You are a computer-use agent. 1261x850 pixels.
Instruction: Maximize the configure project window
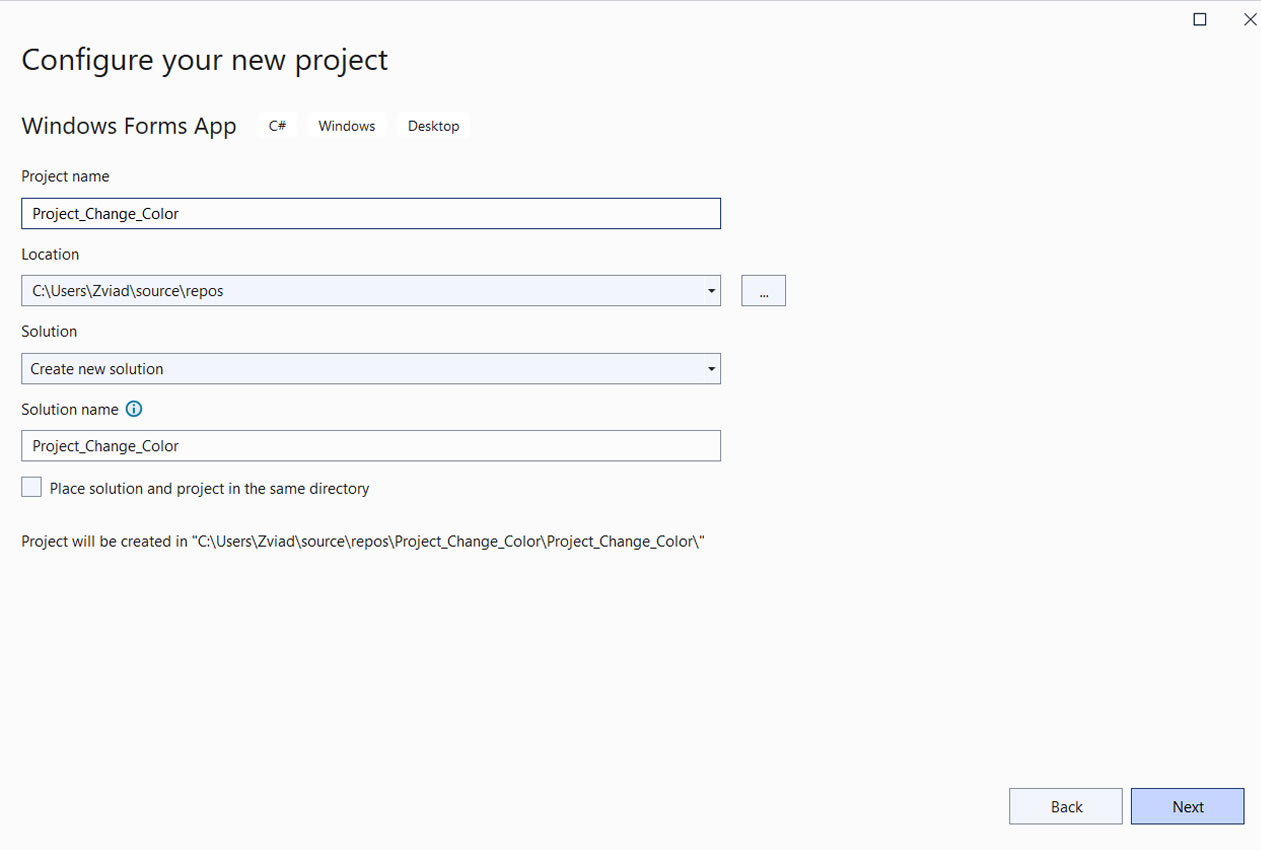pyautogui.click(x=1200, y=19)
